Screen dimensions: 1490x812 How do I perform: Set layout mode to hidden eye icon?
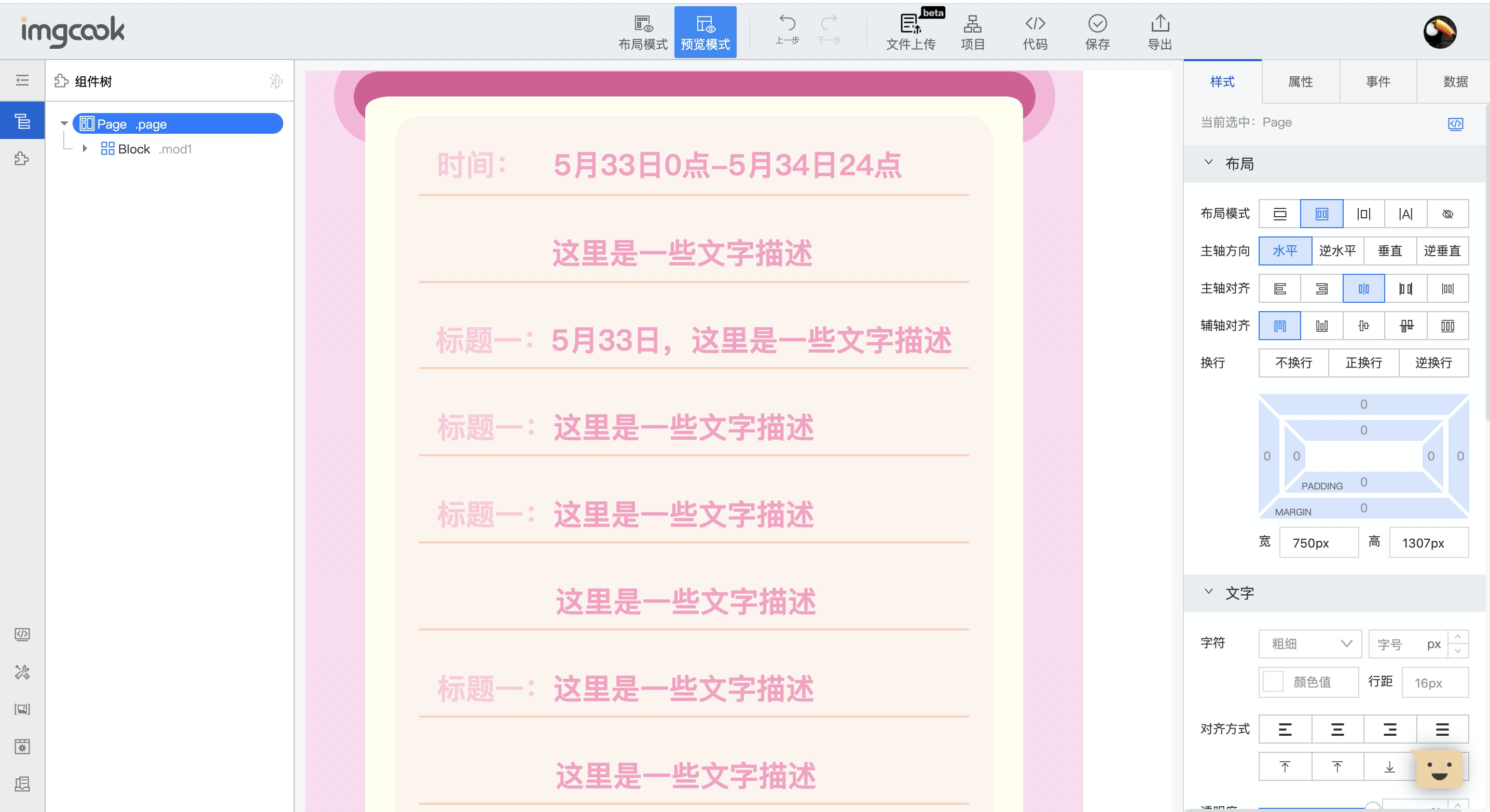(1448, 214)
